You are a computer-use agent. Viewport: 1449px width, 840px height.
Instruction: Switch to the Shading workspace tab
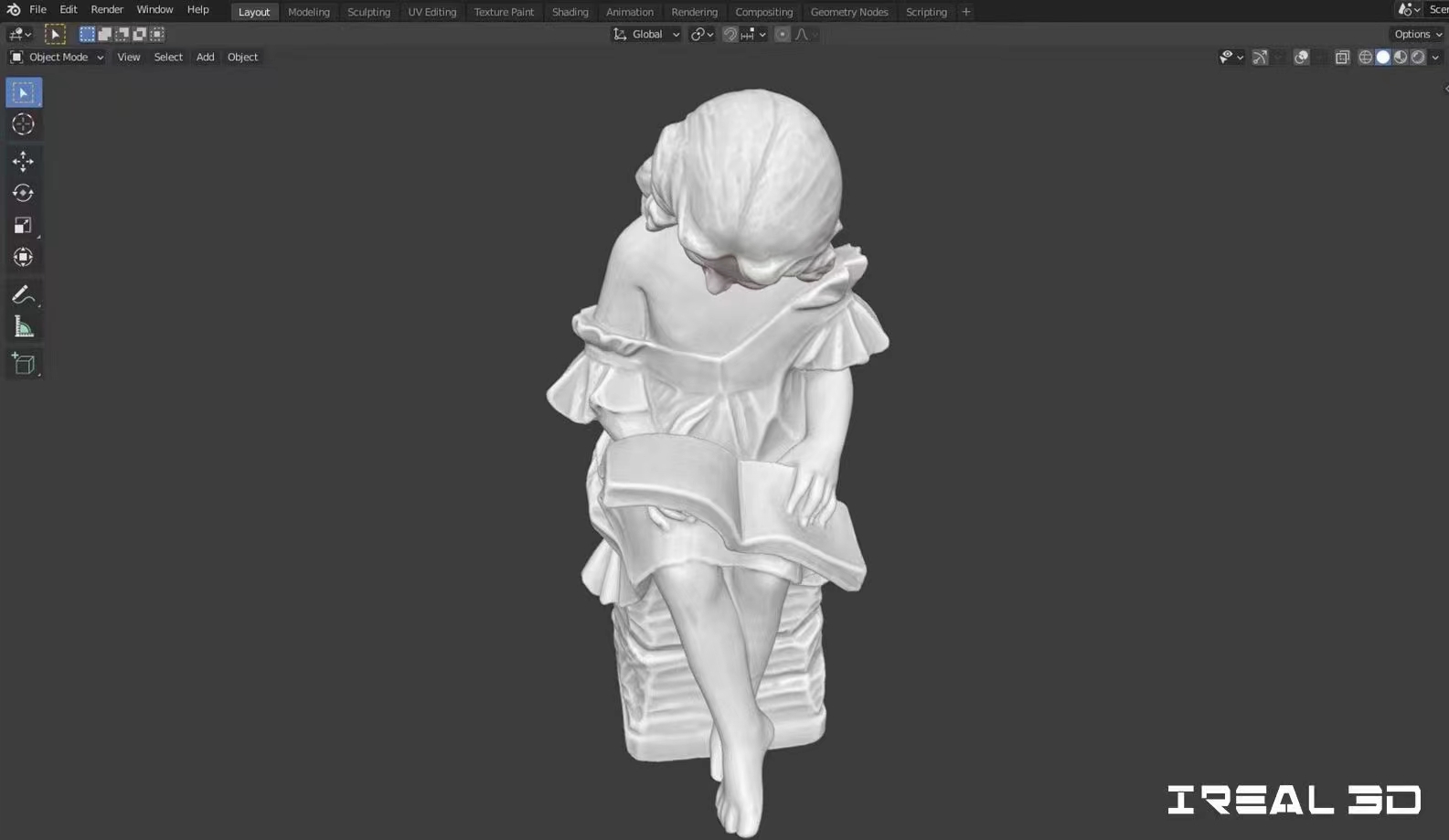tap(570, 12)
